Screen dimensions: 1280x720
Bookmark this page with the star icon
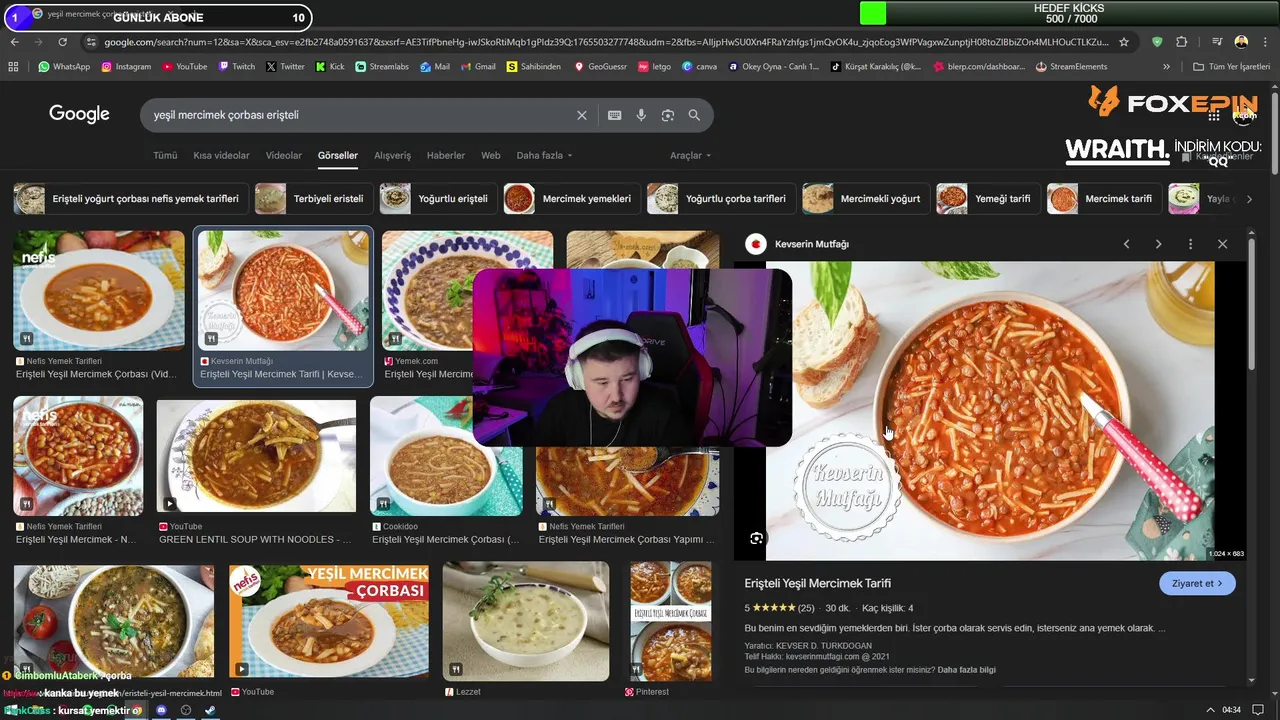tap(1124, 42)
